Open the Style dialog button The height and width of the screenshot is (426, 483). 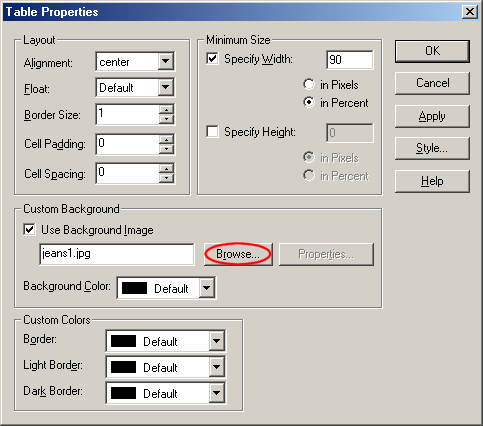click(432, 148)
